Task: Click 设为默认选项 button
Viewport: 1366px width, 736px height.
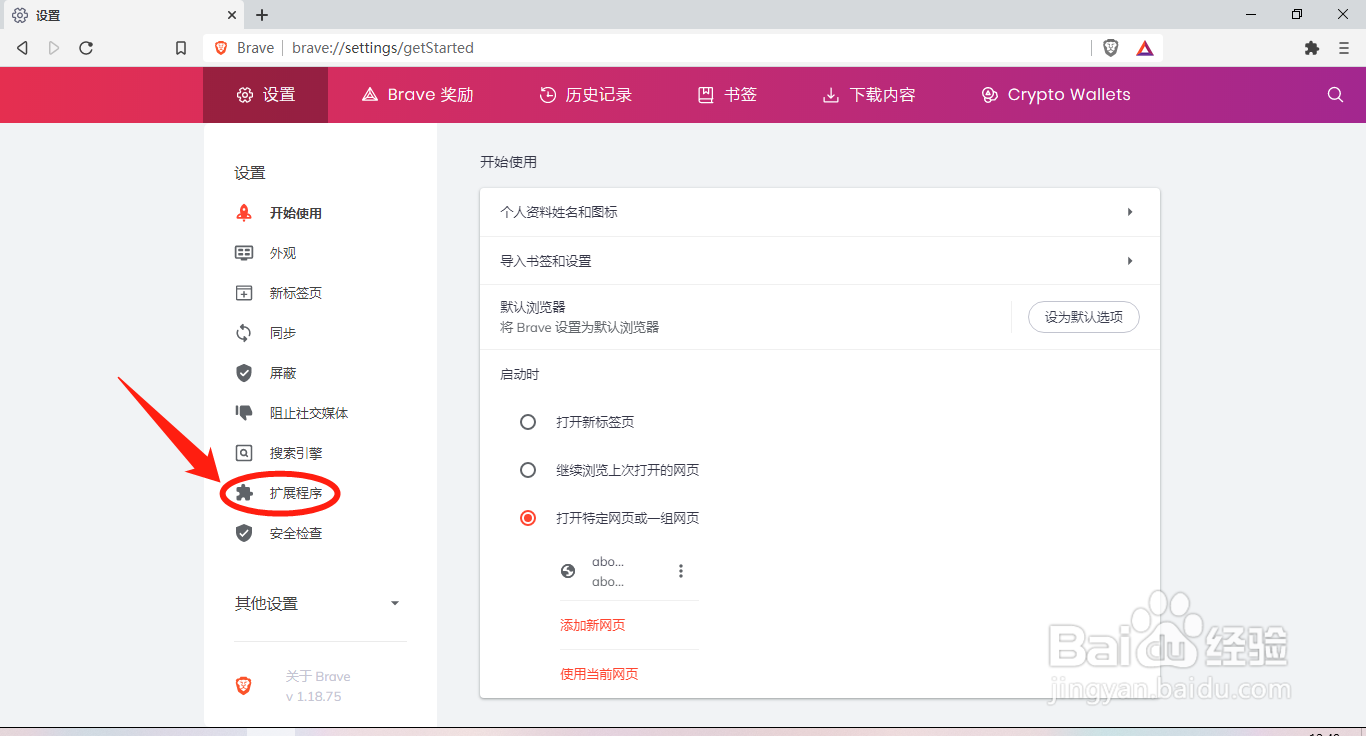Action: (1084, 317)
